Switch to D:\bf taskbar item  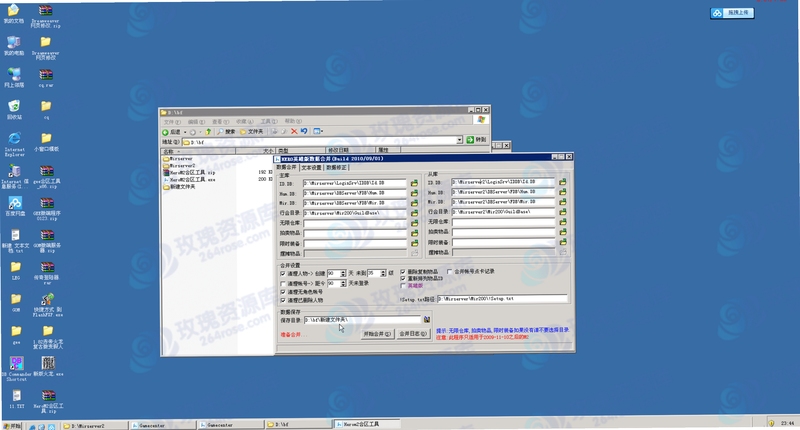(x=297, y=424)
